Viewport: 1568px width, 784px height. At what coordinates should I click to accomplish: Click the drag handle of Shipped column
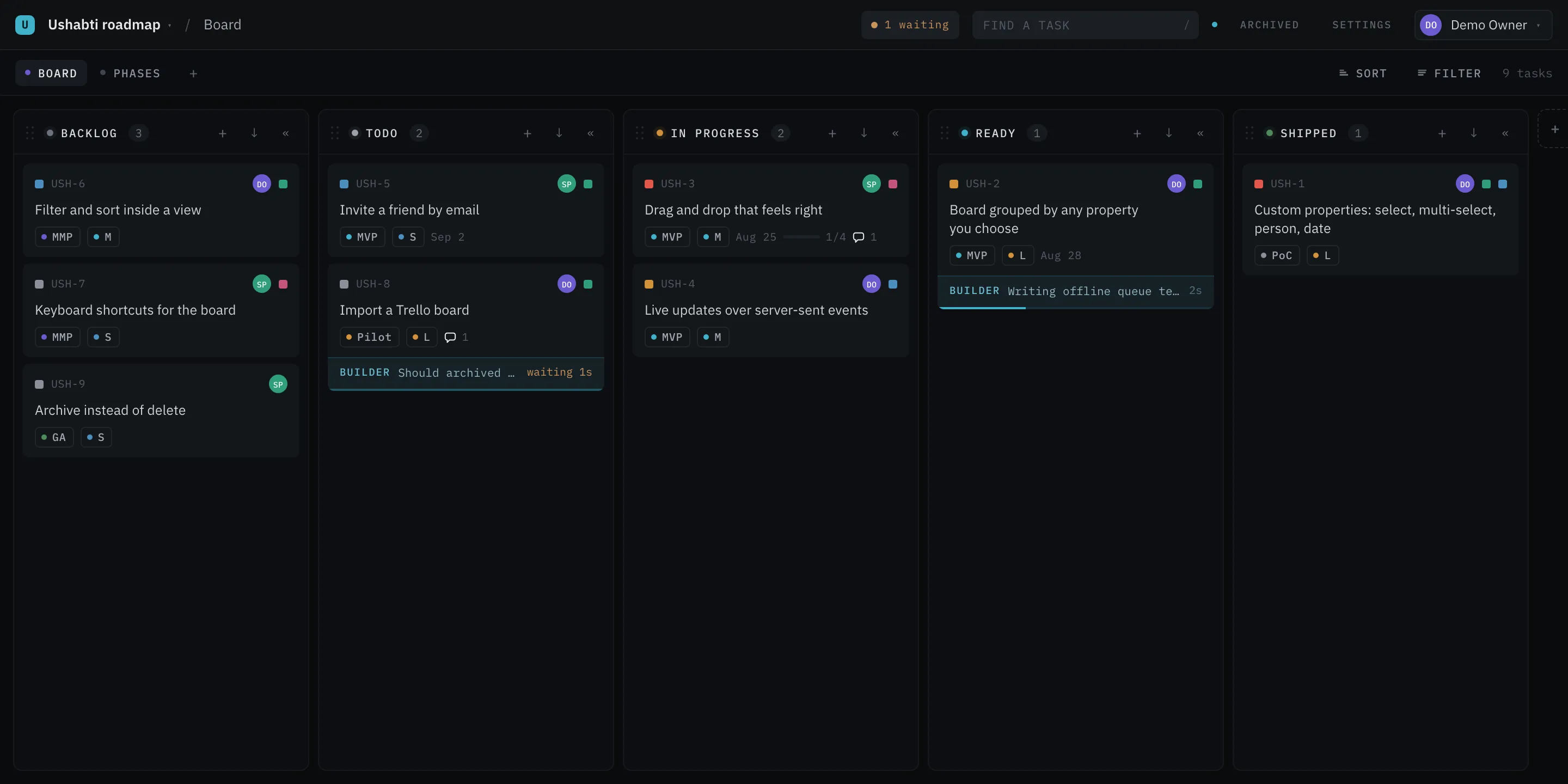click(x=1249, y=133)
